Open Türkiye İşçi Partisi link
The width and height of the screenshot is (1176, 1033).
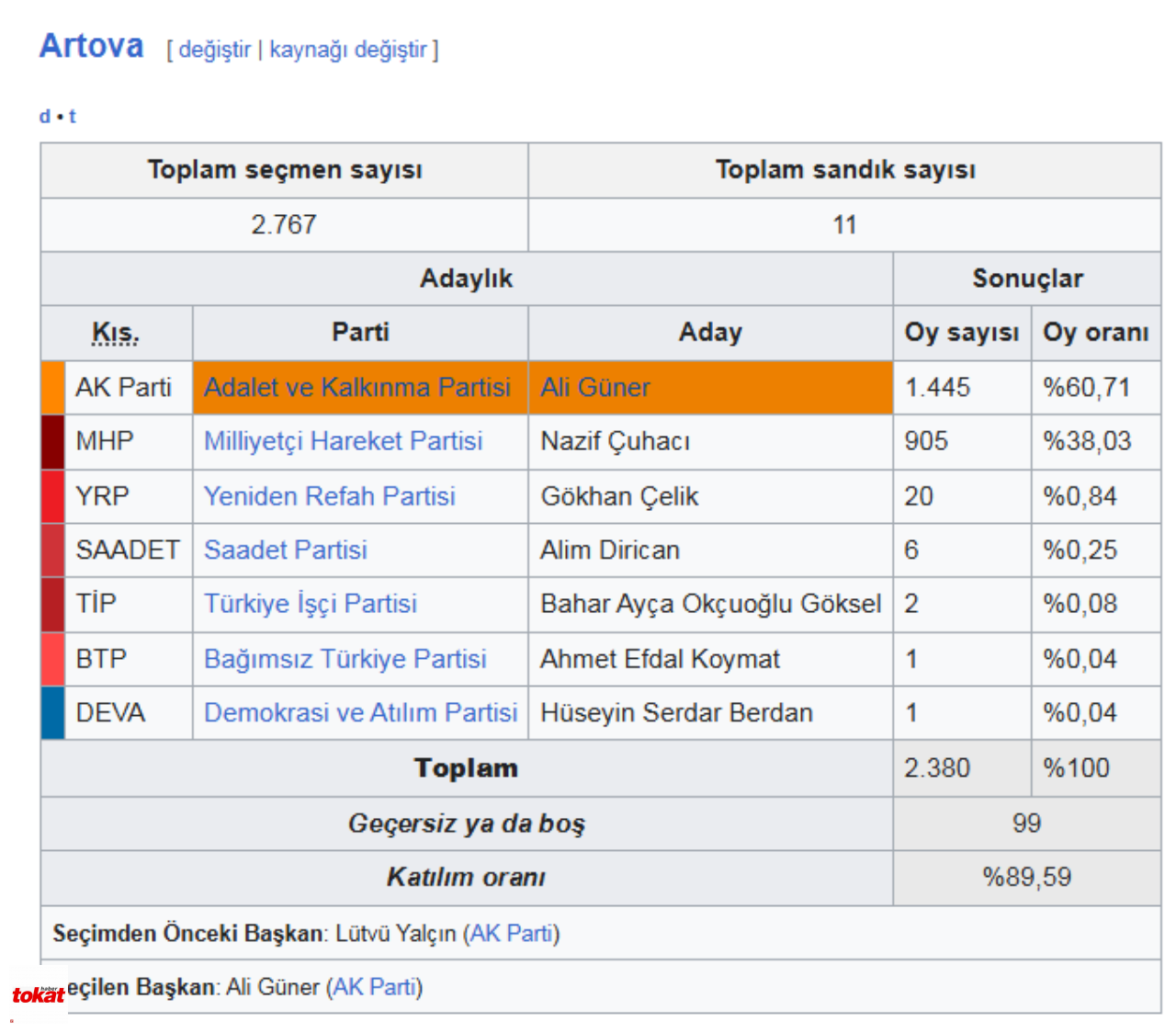pyautogui.click(x=311, y=604)
